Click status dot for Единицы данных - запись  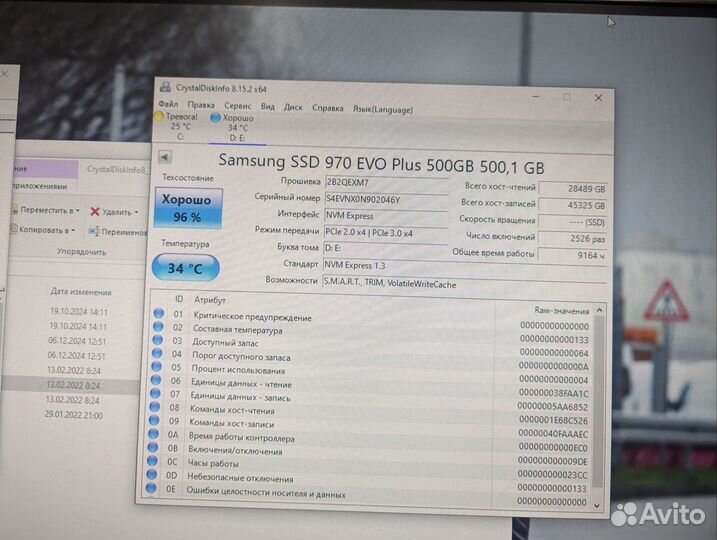[155, 393]
